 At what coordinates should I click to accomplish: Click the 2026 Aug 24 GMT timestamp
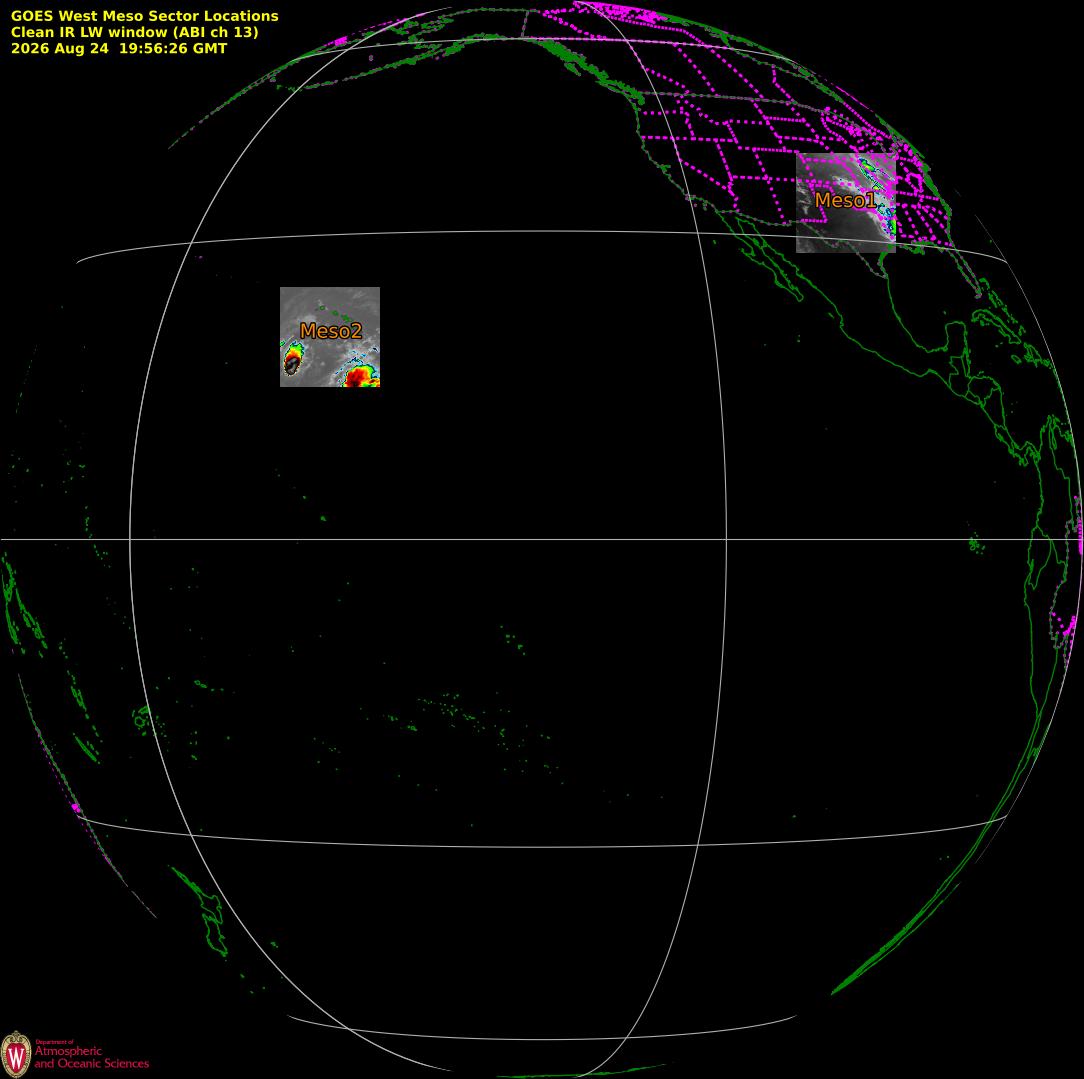pos(119,48)
